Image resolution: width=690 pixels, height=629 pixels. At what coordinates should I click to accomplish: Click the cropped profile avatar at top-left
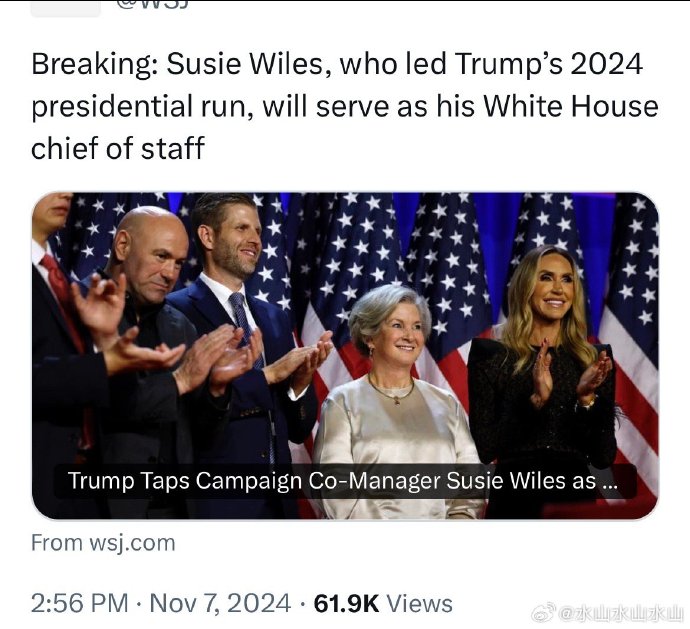pyautogui.click(x=66, y=8)
